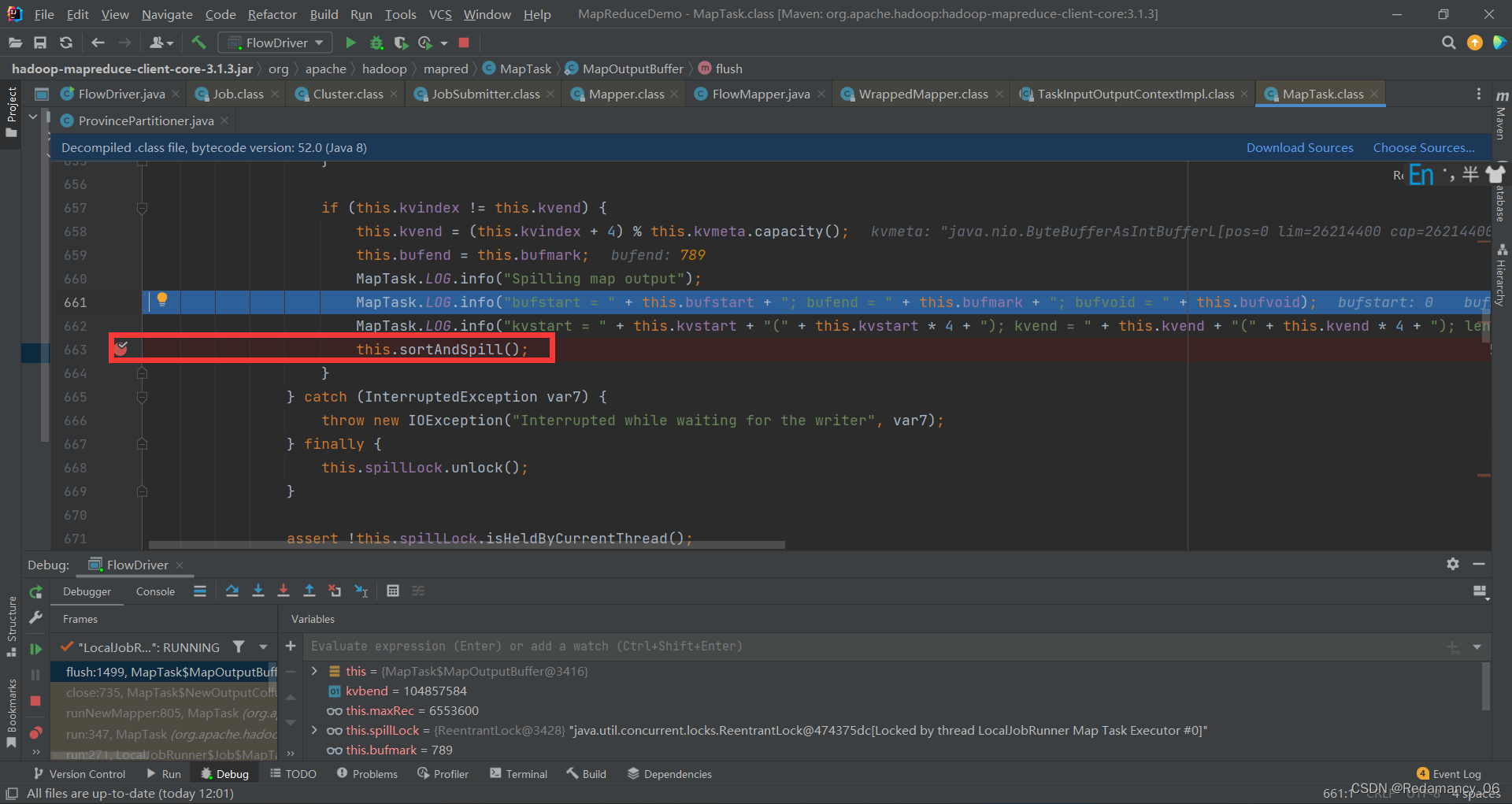The image size is (1512, 804).
Task: Toggle View Breakpoints red circles icon
Action: pos(35,732)
